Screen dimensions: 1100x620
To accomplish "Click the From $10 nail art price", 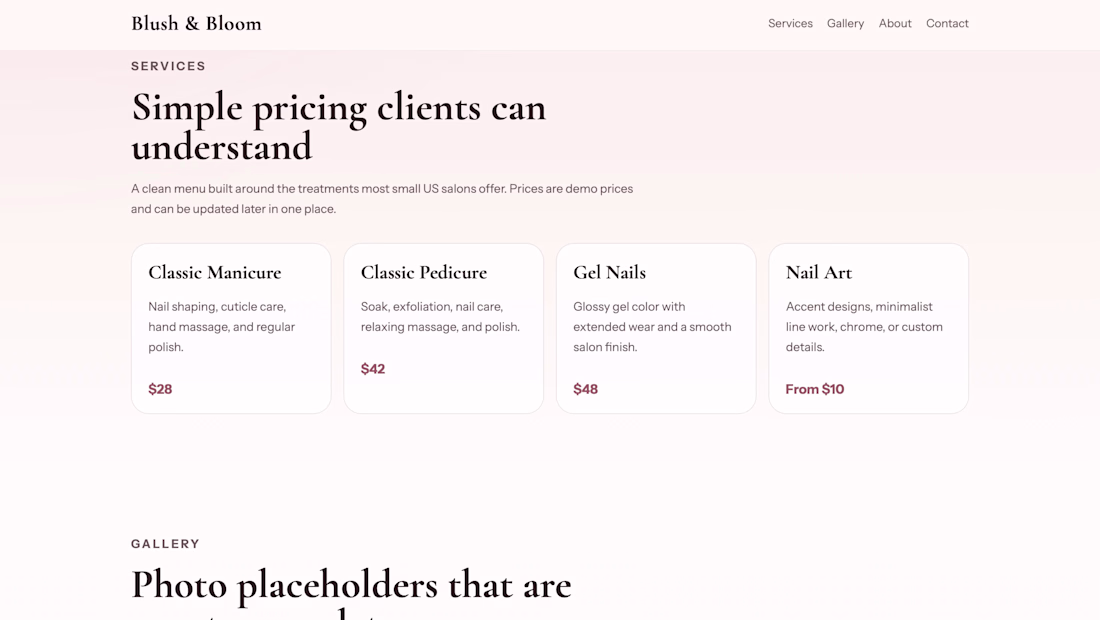I will 815,389.
